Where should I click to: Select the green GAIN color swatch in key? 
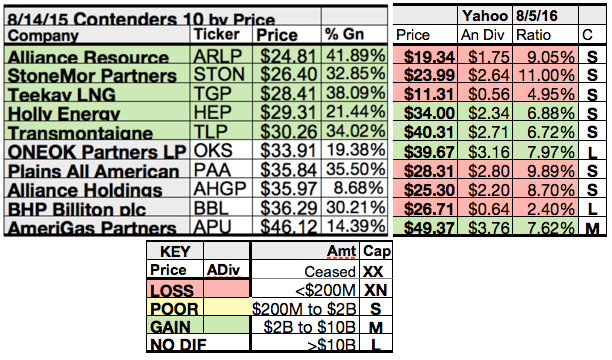click(227, 325)
